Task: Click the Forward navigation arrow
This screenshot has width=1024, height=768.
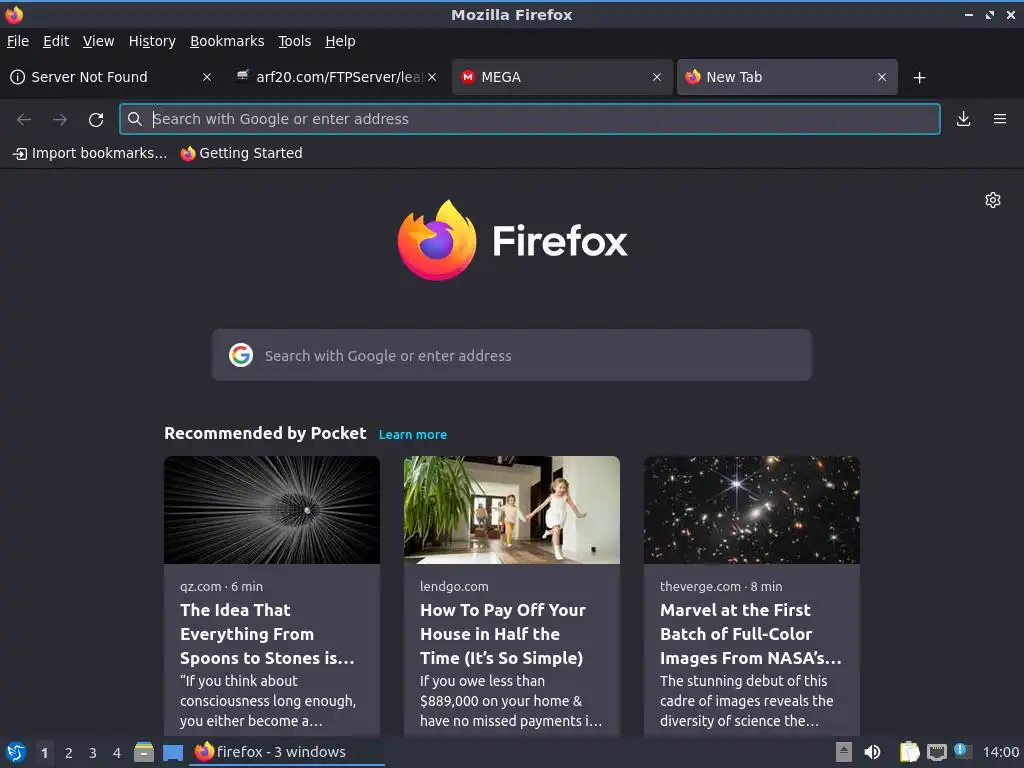Action: coord(60,119)
